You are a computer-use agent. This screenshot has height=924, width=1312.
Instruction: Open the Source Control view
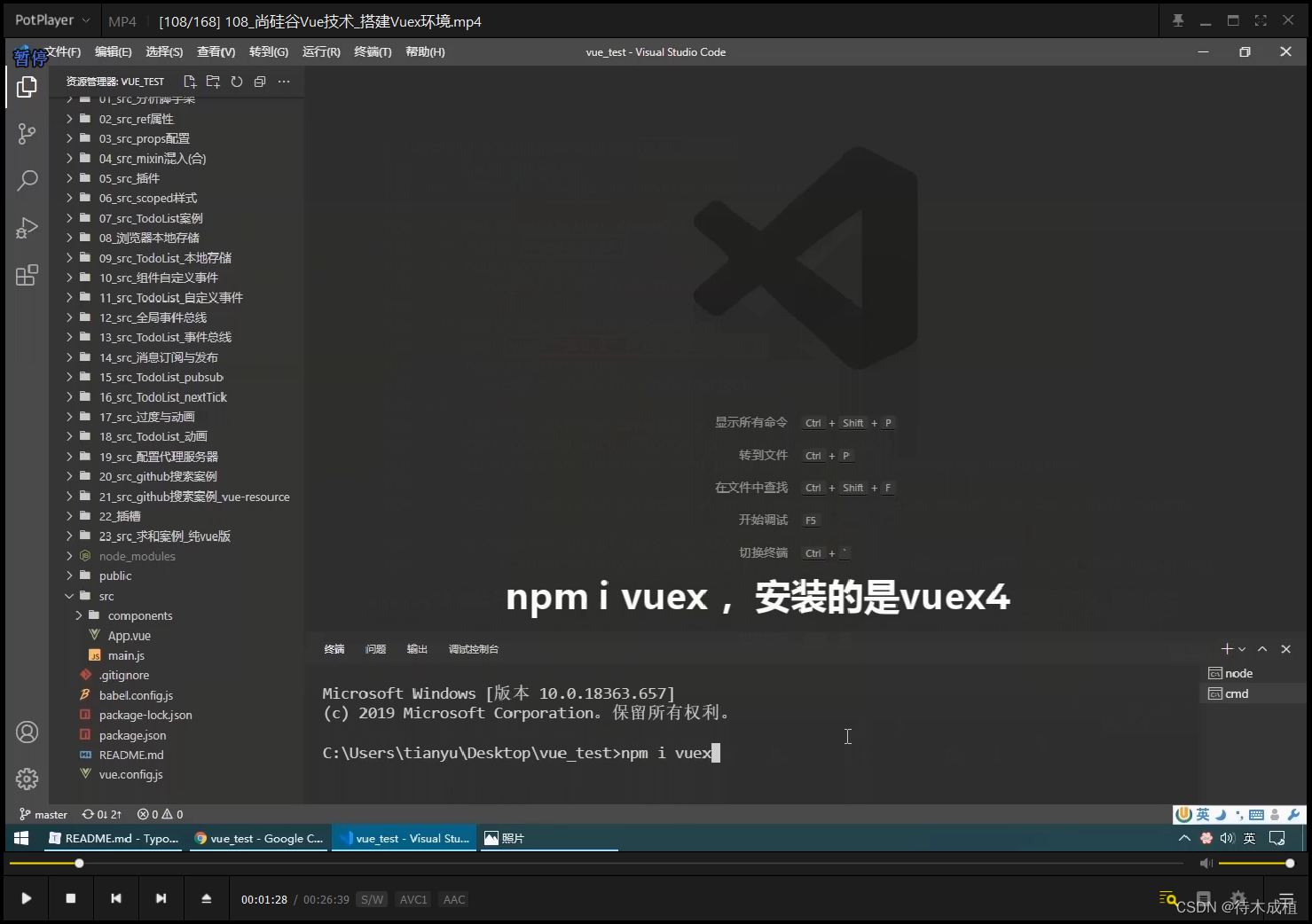click(27, 134)
